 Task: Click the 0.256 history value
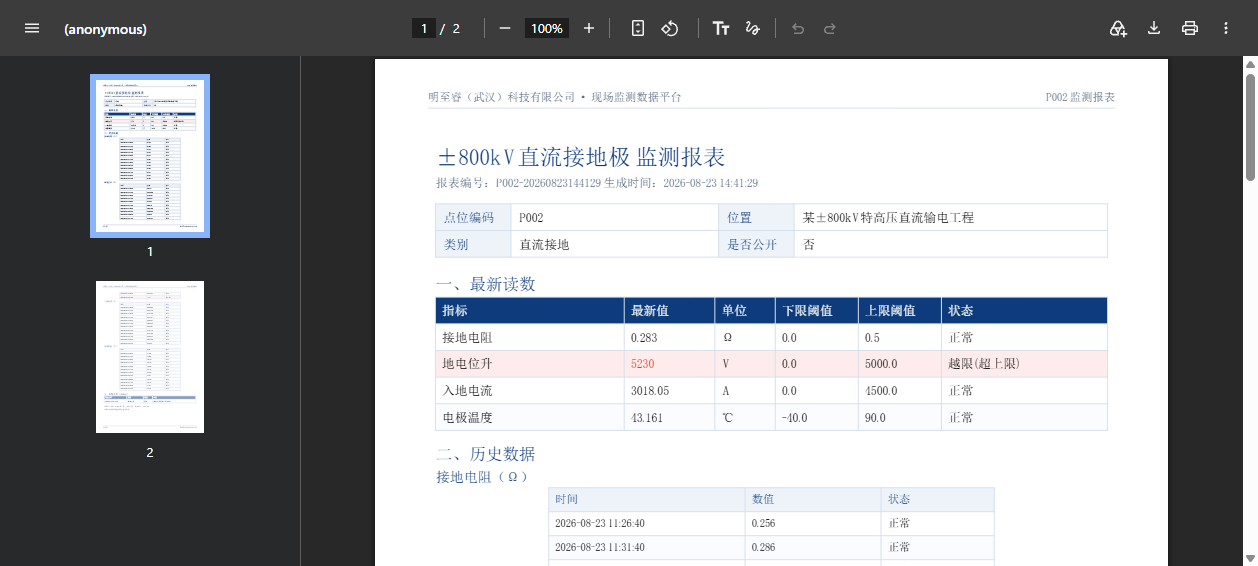[815, 523]
